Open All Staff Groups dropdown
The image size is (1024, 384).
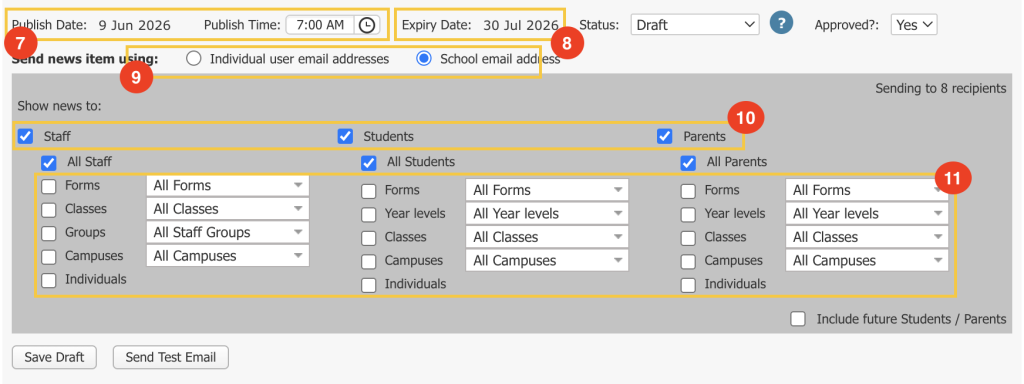pyautogui.click(x=228, y=232)
